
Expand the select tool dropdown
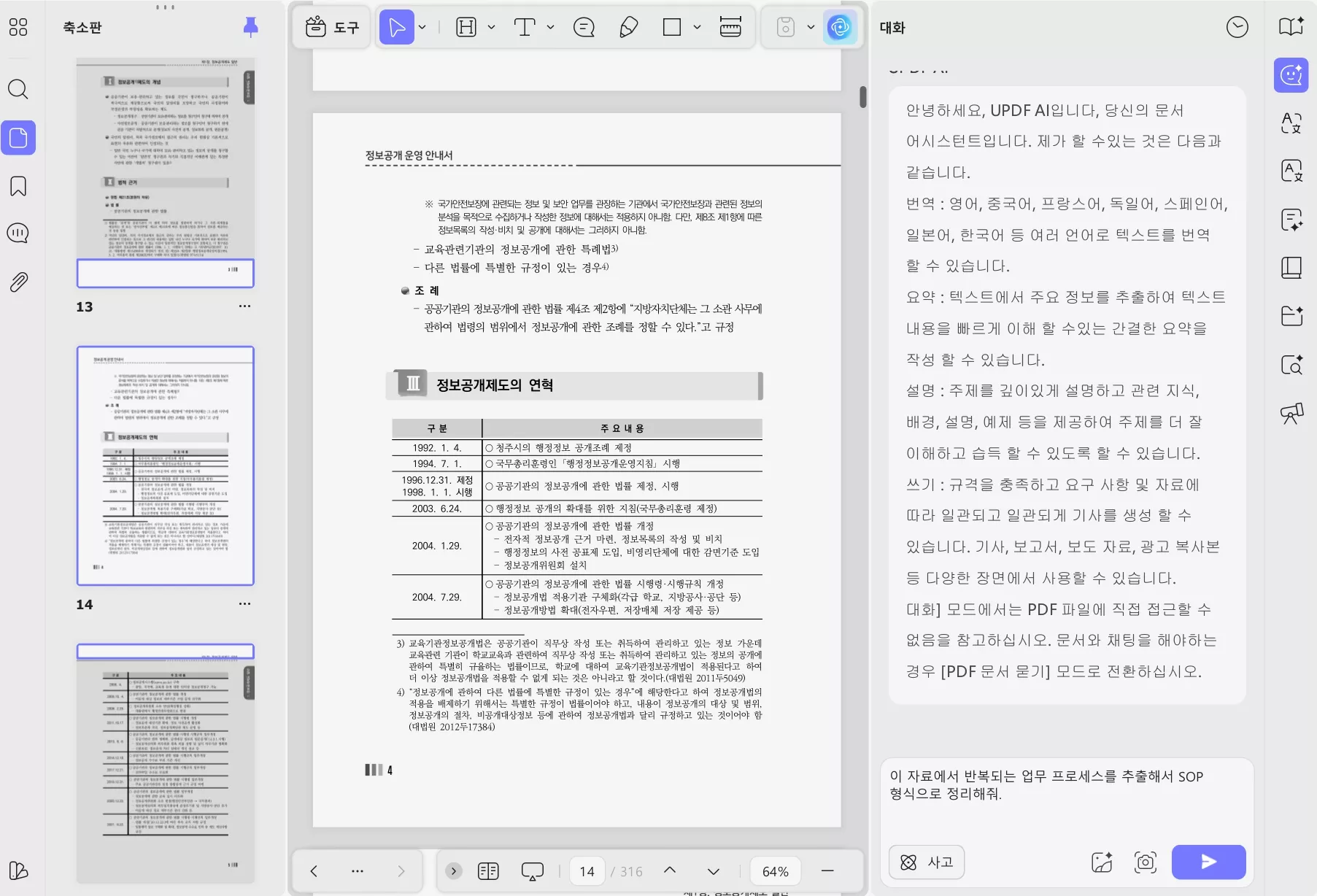tap(421, 27)
